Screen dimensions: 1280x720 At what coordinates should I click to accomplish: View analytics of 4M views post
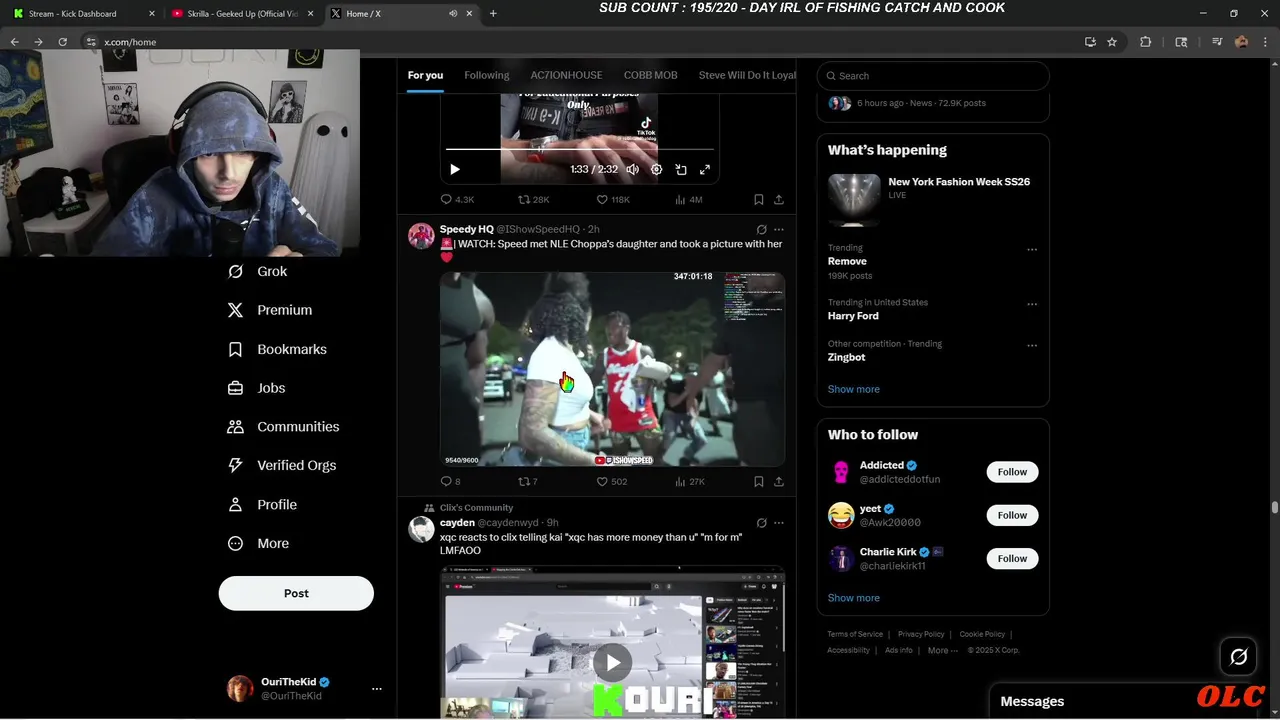689,200
